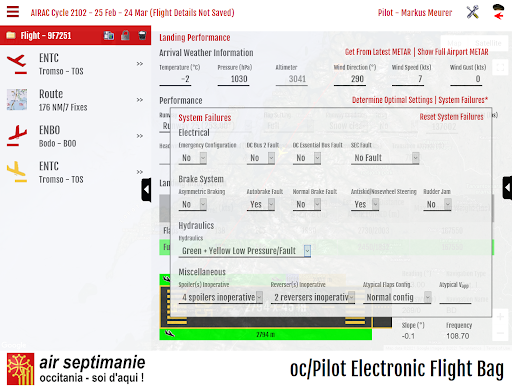Viewport: 512px width, 388px height.
Task: Click the Route map thumbnail icon
Action: pos(17,100)
